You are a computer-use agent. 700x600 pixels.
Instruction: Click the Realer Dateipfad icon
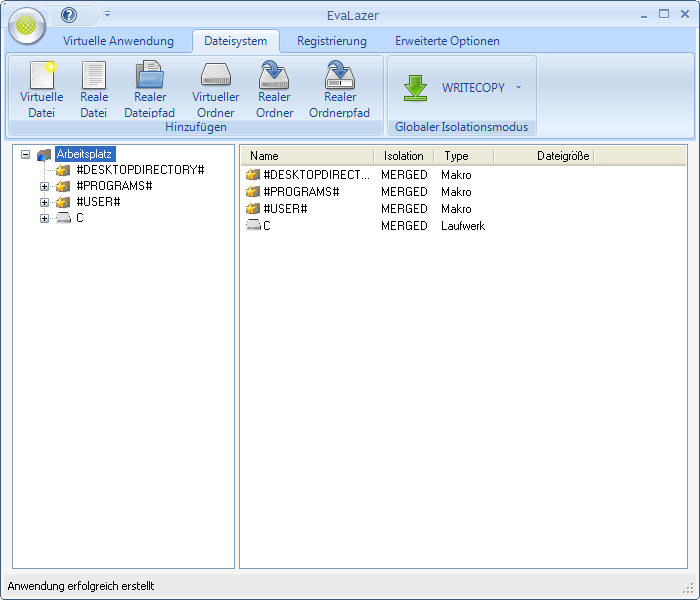click(150, 77)
